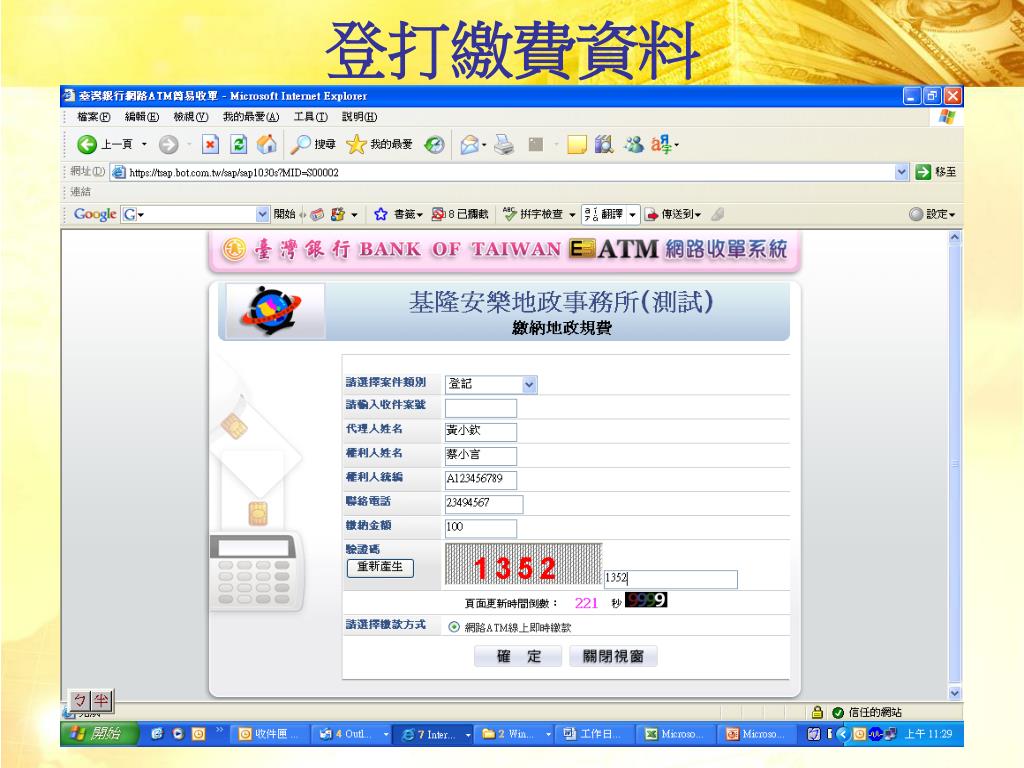This screenshot has height=768, width=1024.
Task: Expand spell check dropdown arrow
Action: tap(572, 214)
